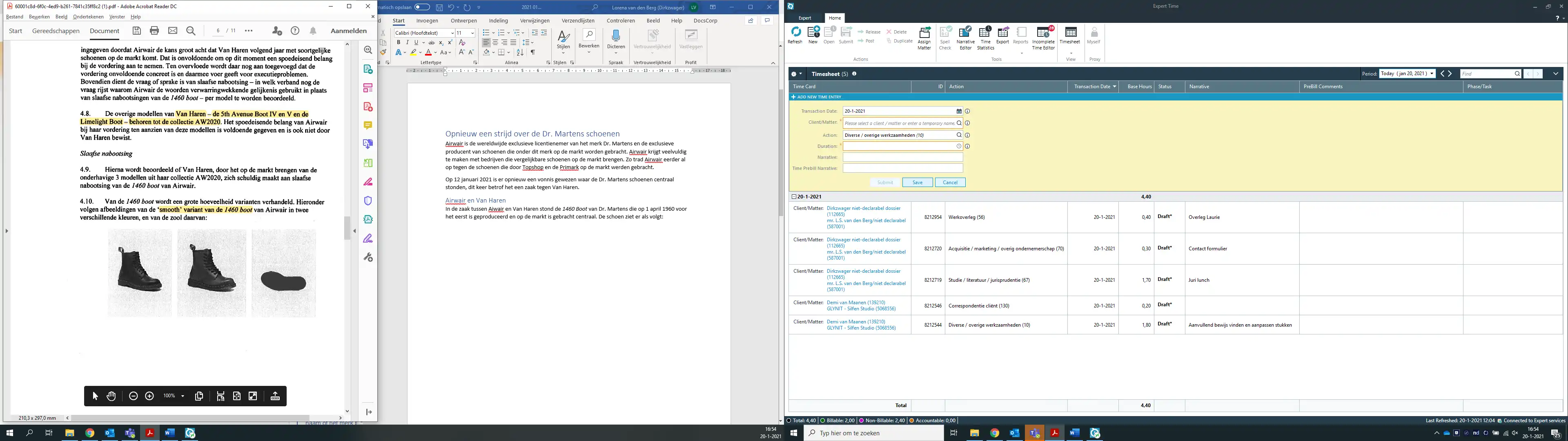Open Word font size dropdown
Image resolution: width=1568 pixels, height=441 pixels.
[472, 33]
